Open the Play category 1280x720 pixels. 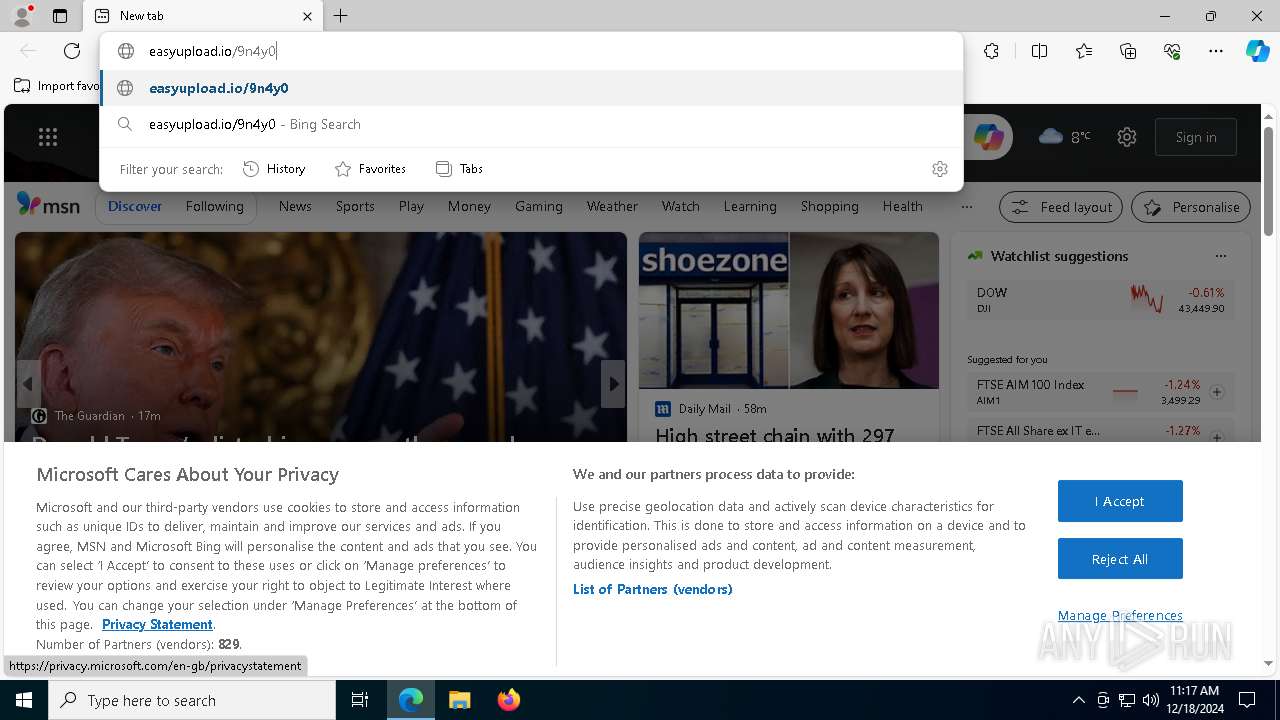pyautogui.click(x=411, y=206)
